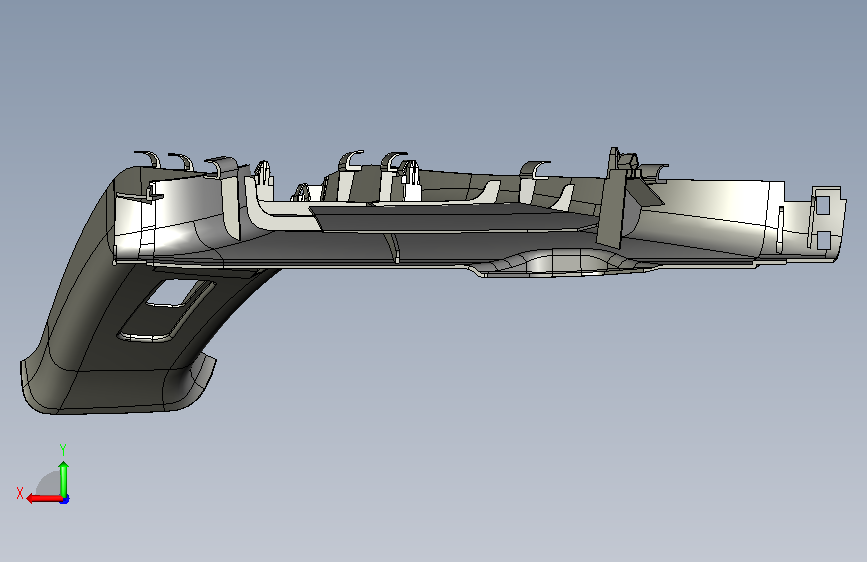Select the blue Z axis dot on the triad
Viewport: 867px width, 562px height.
[65, 499]
